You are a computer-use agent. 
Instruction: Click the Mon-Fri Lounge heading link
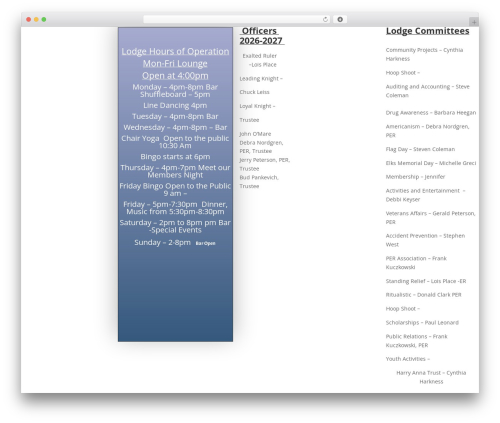[175, 64]
